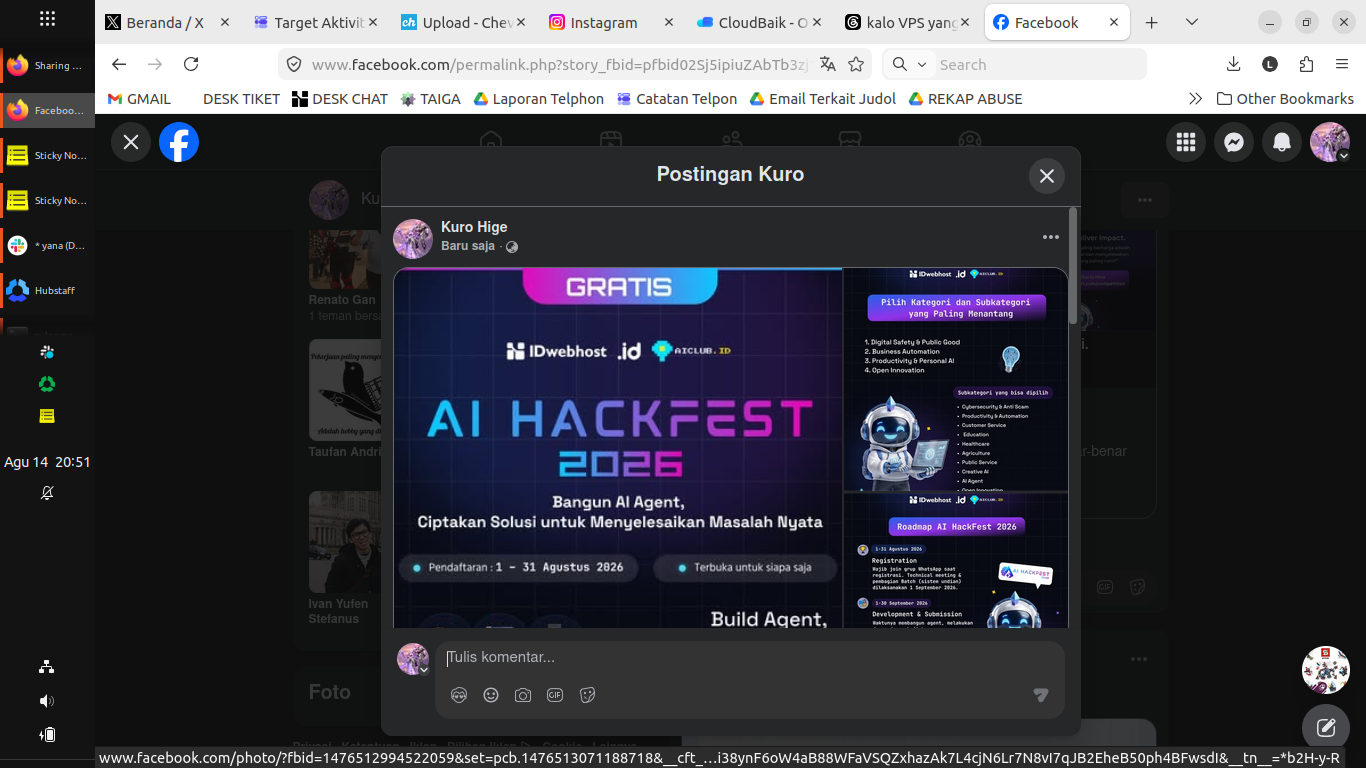Viewport: 1366px width, 768px height.
Task: Open the browser account 'L' icon
Action: pos(1270,64)
